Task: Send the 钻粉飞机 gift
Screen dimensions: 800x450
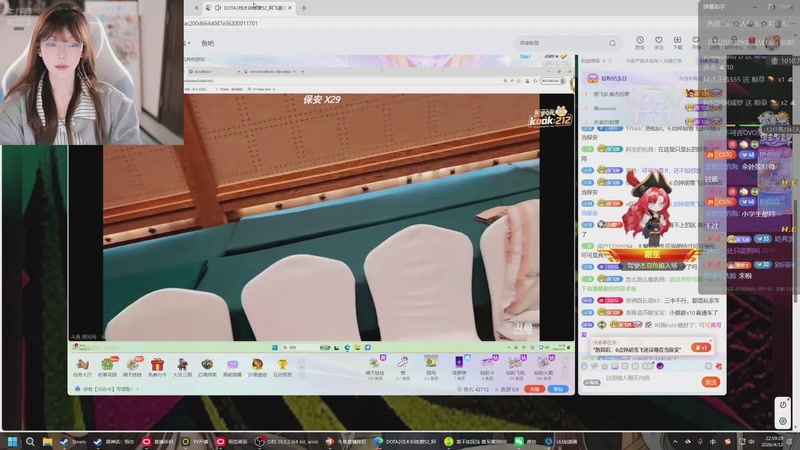Action: [515, 367]
